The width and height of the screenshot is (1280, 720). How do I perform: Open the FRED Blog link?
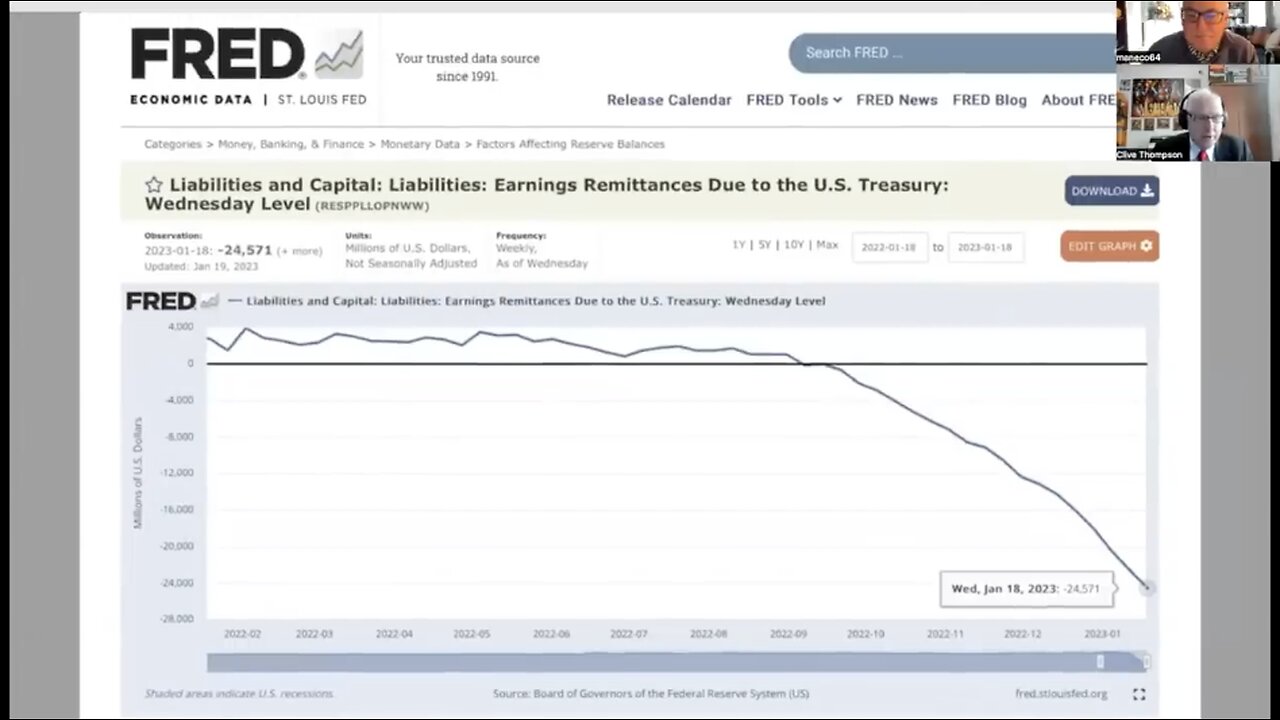point(989,100)
